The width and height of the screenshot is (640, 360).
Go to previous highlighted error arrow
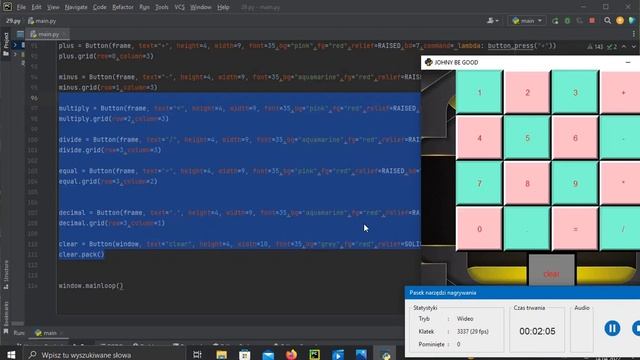click(x=624, y=47)
